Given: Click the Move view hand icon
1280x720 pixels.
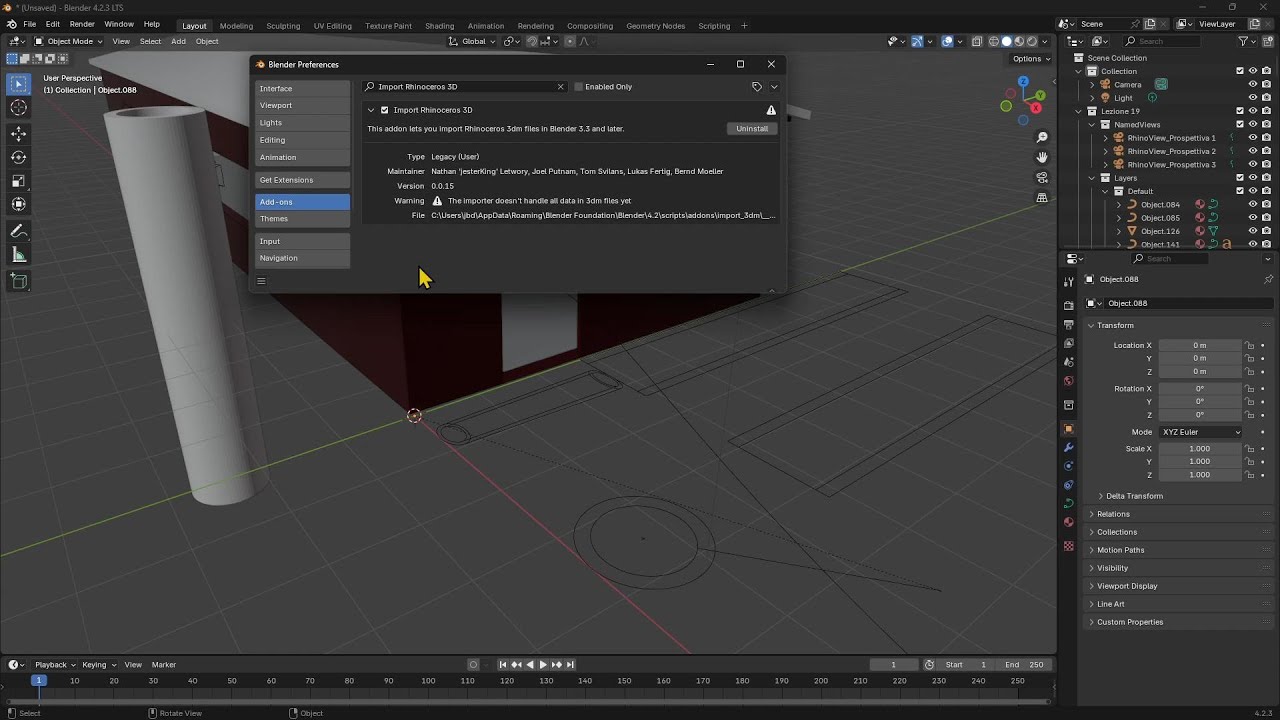Looking at the screenshot, I should click(x=1042, y=157).
